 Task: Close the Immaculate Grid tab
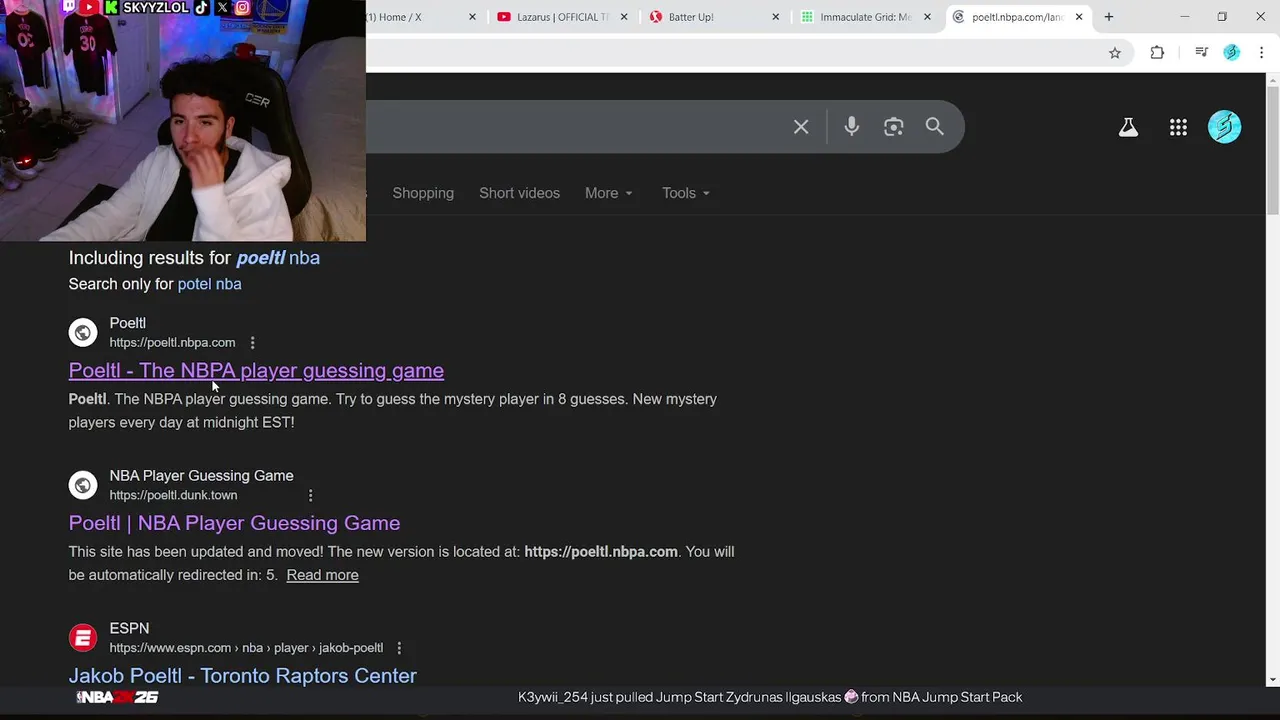coord(927,17)
